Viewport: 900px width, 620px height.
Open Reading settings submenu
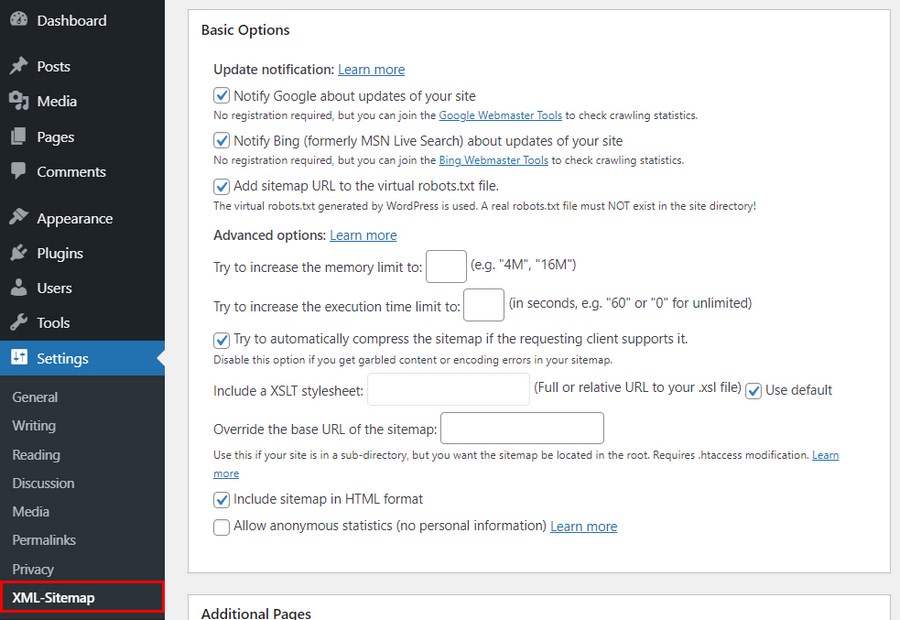[36, 455]
